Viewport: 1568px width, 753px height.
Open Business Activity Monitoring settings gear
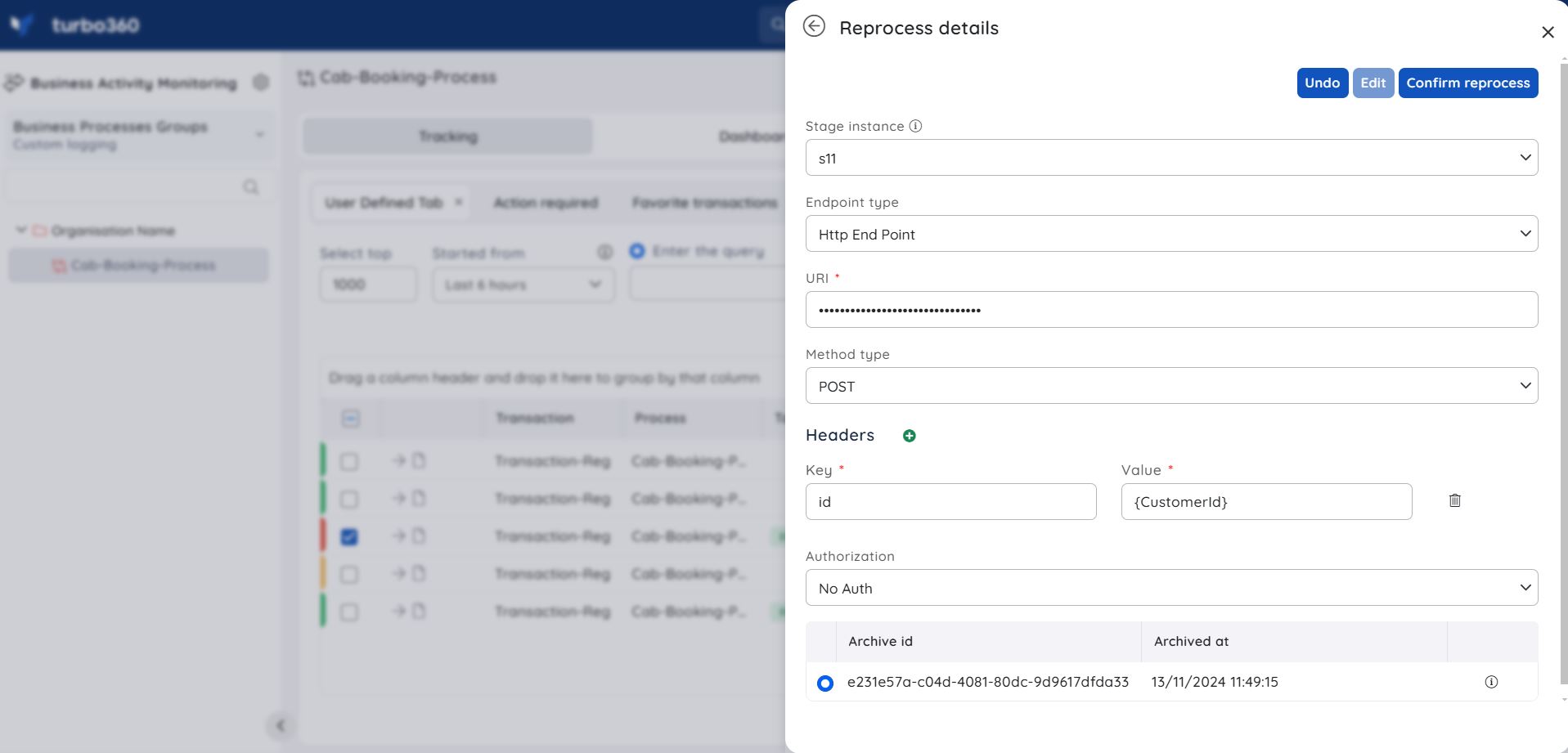(x=261, y=83)
